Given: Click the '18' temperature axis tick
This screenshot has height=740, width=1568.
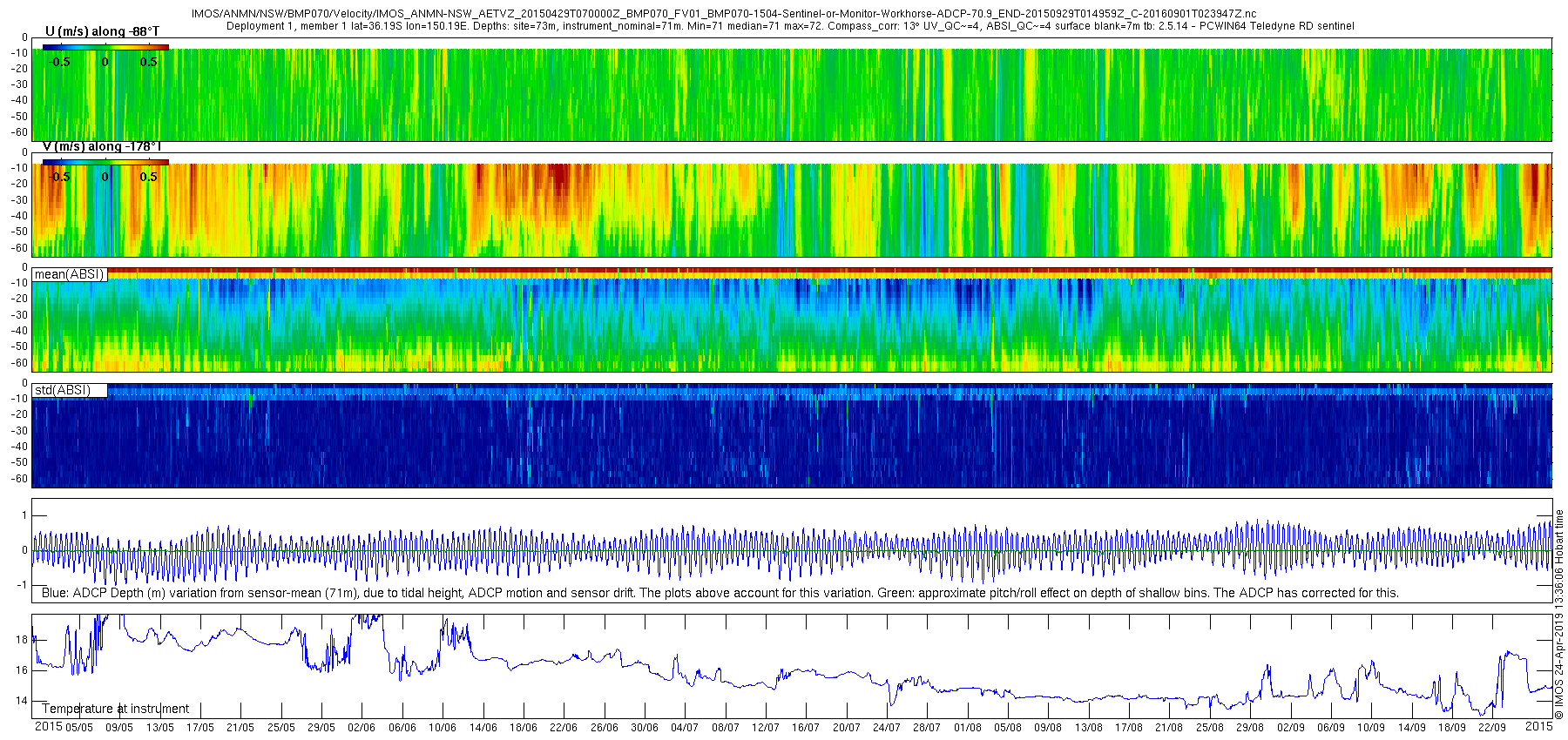Looking at the screenshot, I should tap(22, 640).
